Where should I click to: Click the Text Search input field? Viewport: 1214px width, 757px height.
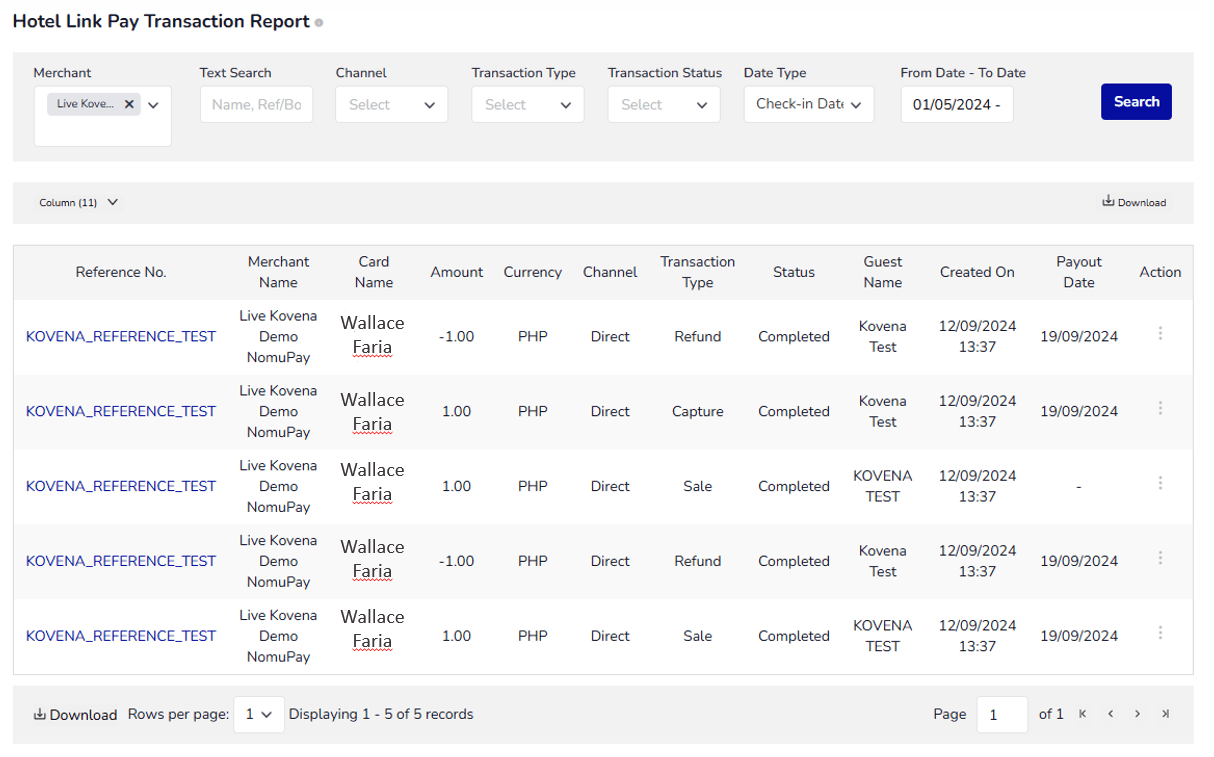point(256,105)
